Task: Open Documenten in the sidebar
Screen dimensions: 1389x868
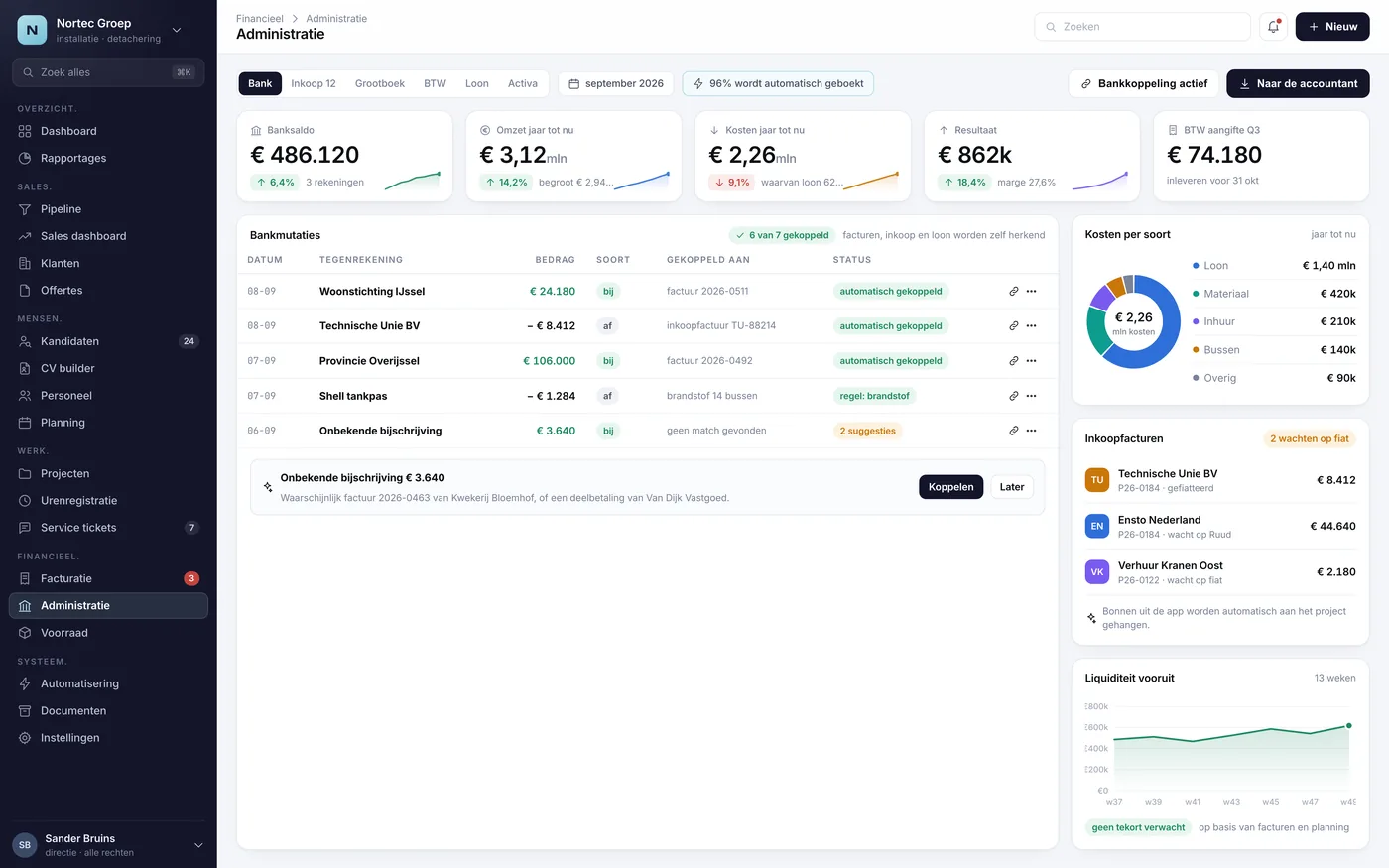Action: (x=108, y=711)
